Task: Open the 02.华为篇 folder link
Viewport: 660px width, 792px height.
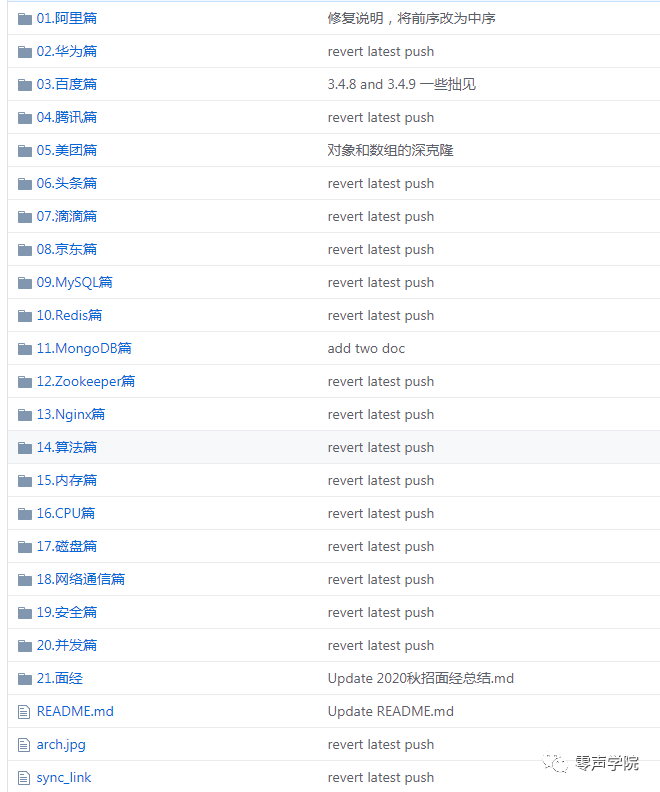Action: tap(67, 51)
